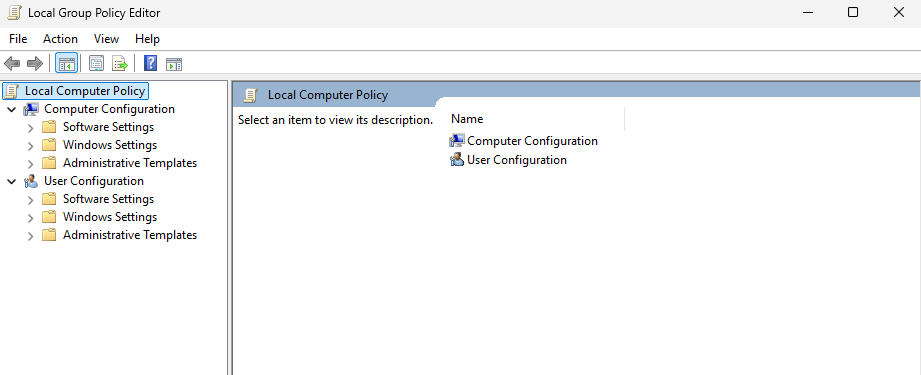Select Administrative Templates label under User Configuration
921x375 pixels.
click(x=130, y=235)
